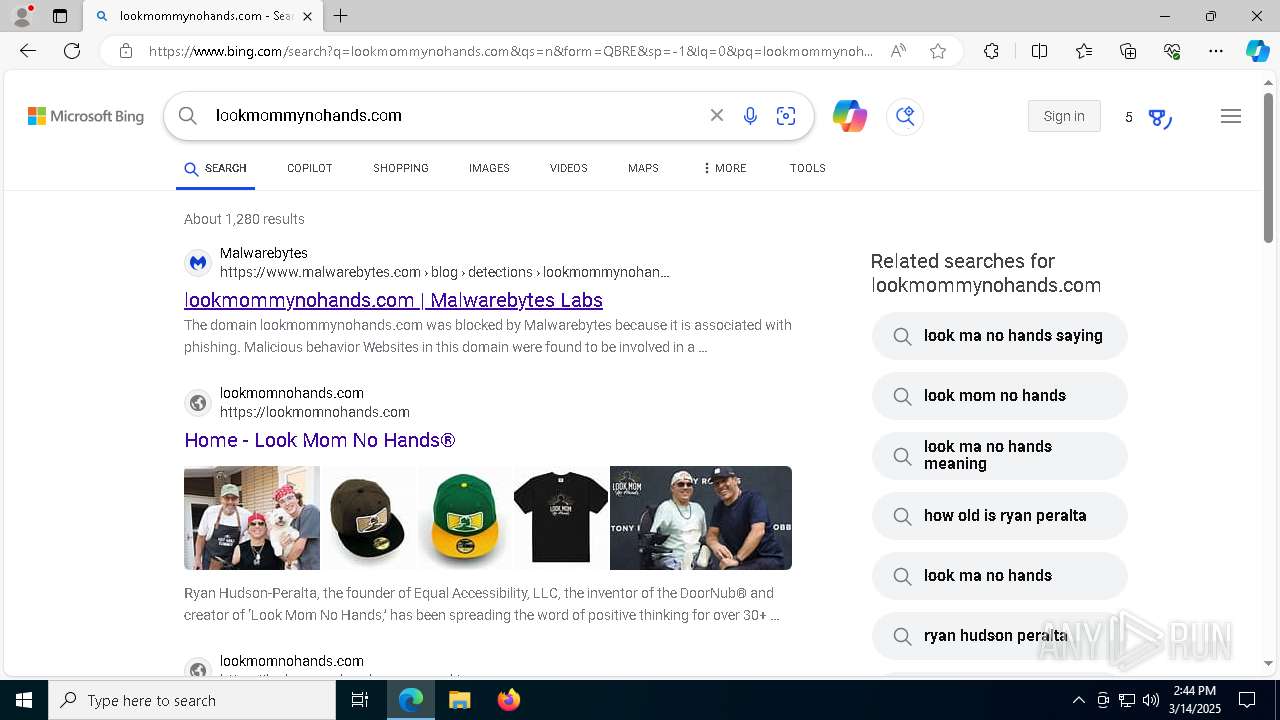Viewport: 1280px width, 720px height.
Task: Open the TOOLS option
Action: point(807,168)
